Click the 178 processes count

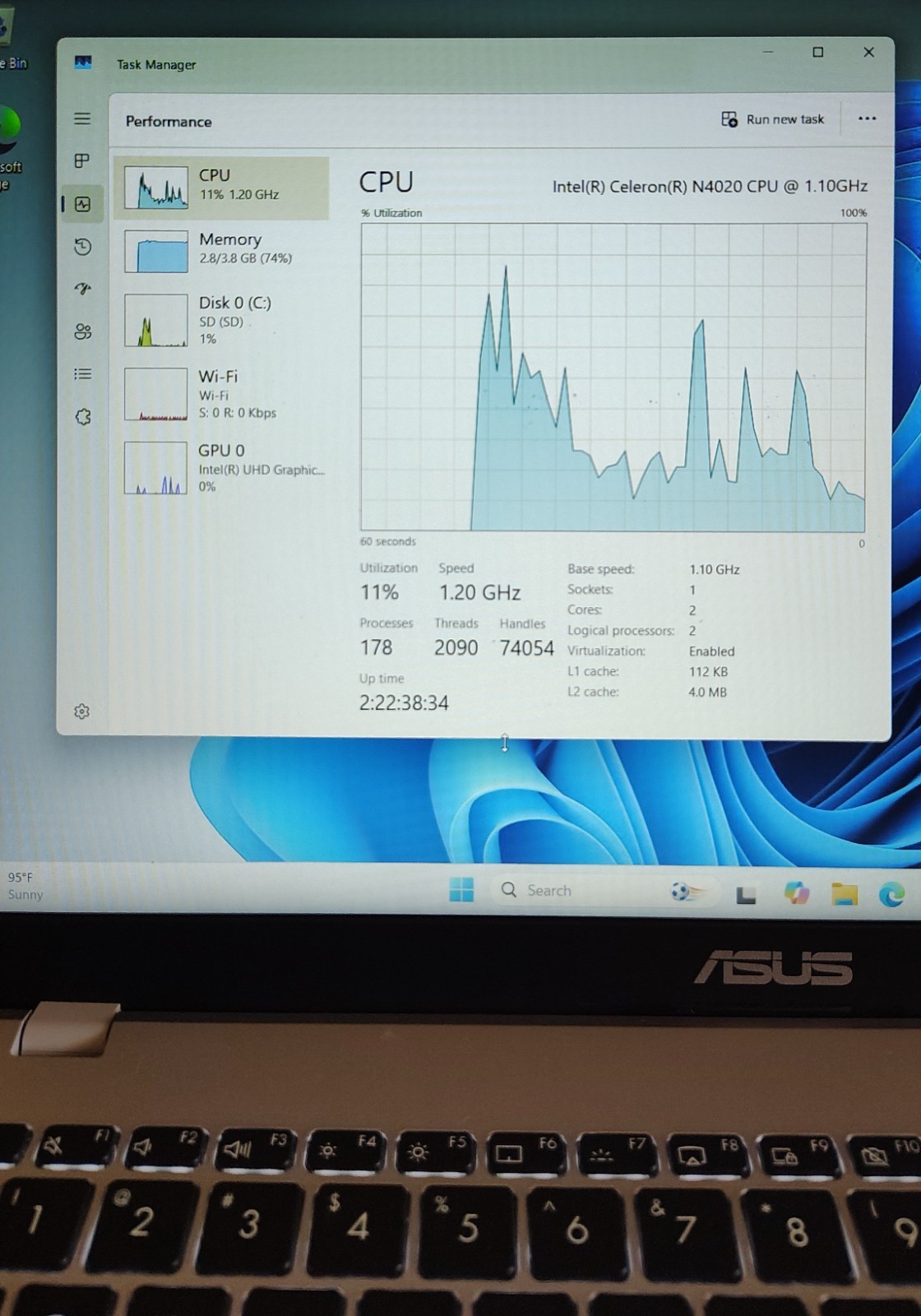click(376, 648)
